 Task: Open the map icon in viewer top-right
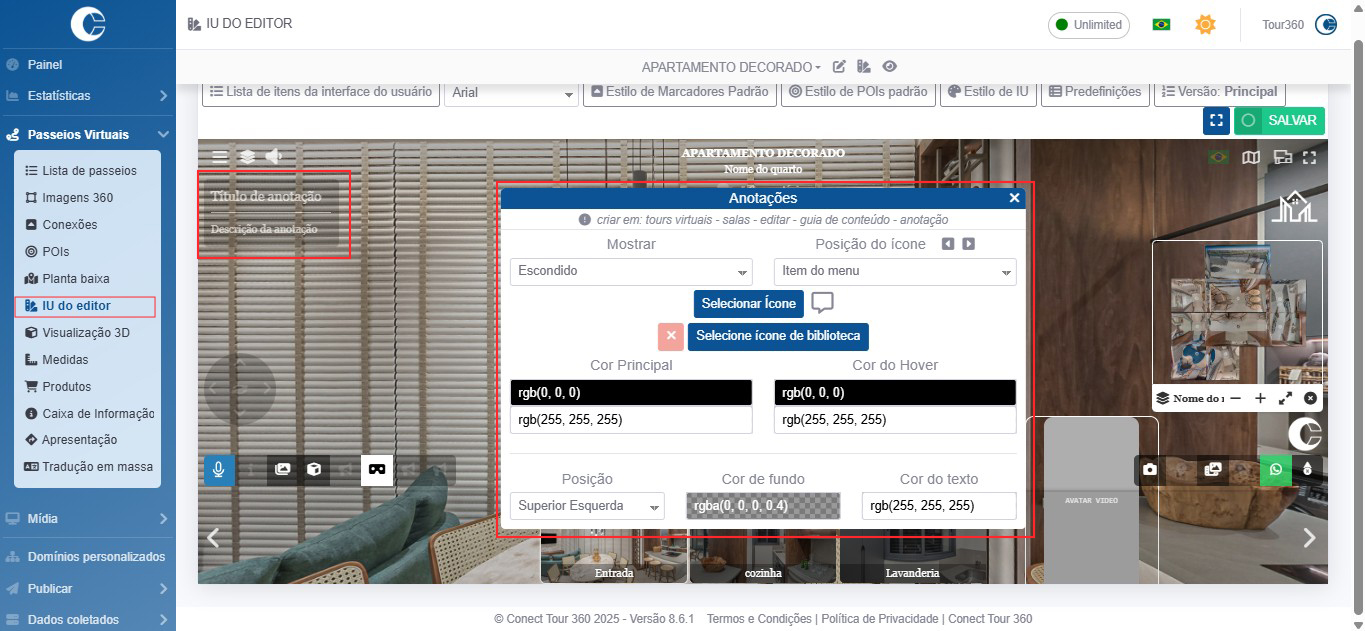pos(1250,157)
